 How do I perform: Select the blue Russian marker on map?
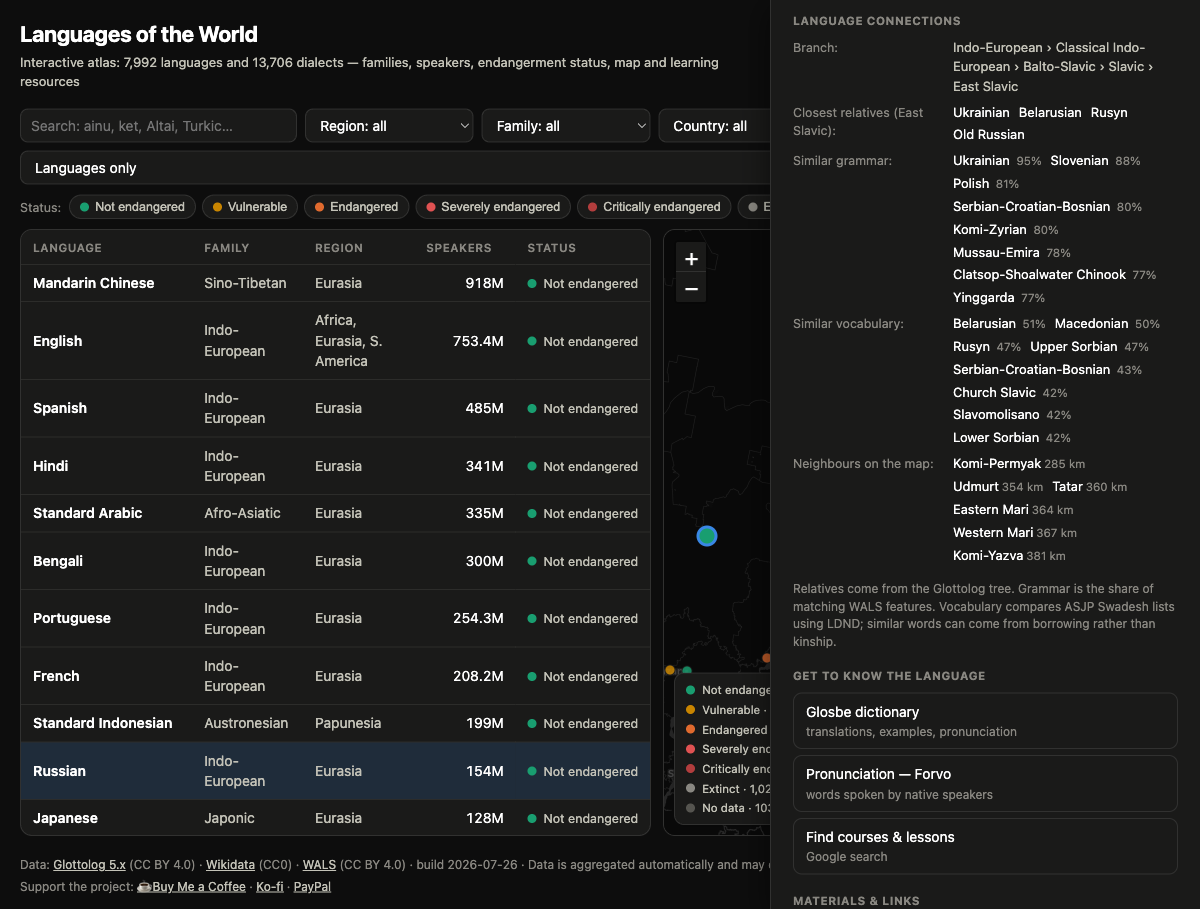point(707,536)
